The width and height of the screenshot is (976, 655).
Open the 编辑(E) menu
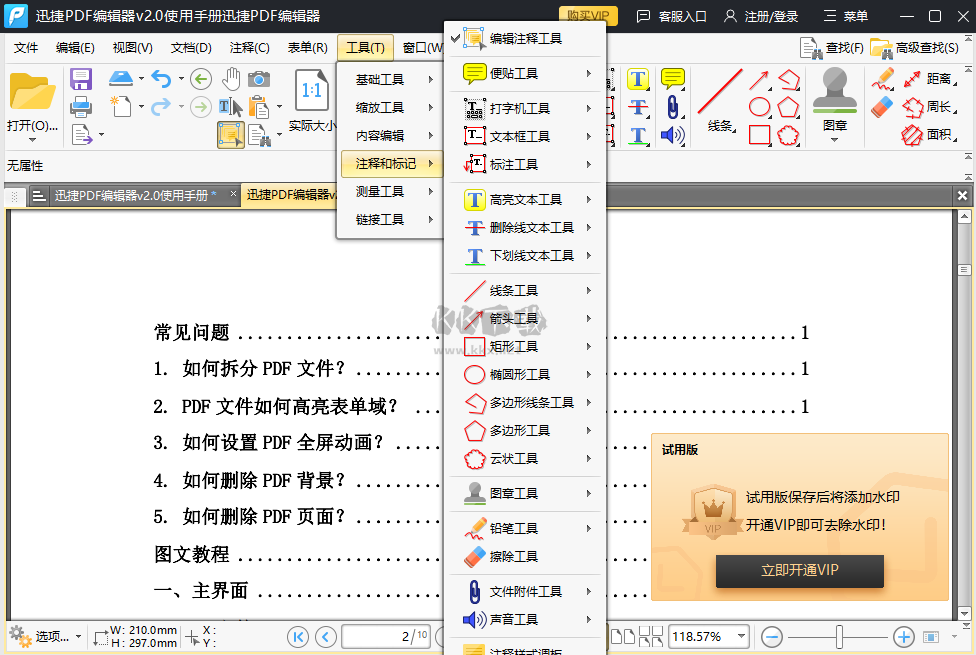(75, 47)
